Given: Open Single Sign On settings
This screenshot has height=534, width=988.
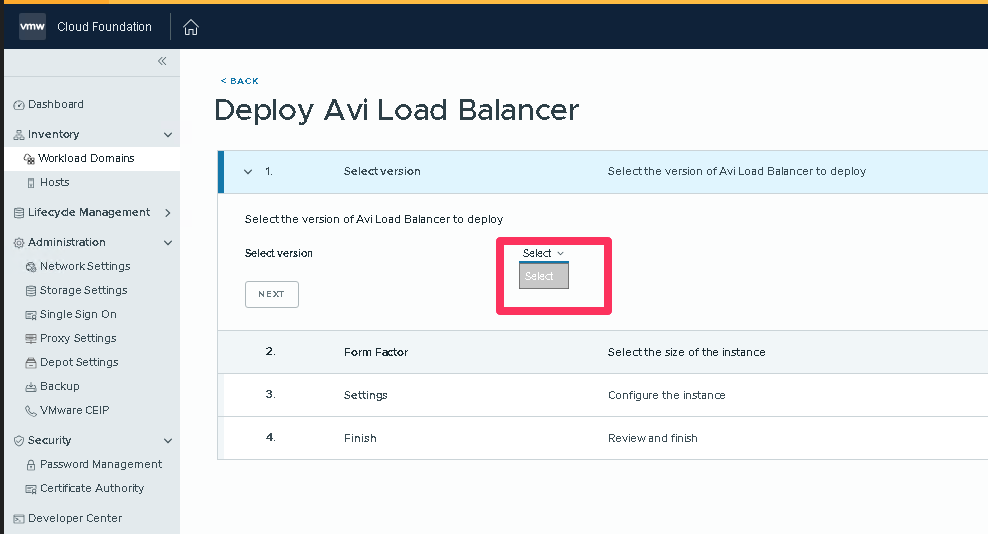Looking at the screenshot, I should pyautogui.click(x=78, y=314).
